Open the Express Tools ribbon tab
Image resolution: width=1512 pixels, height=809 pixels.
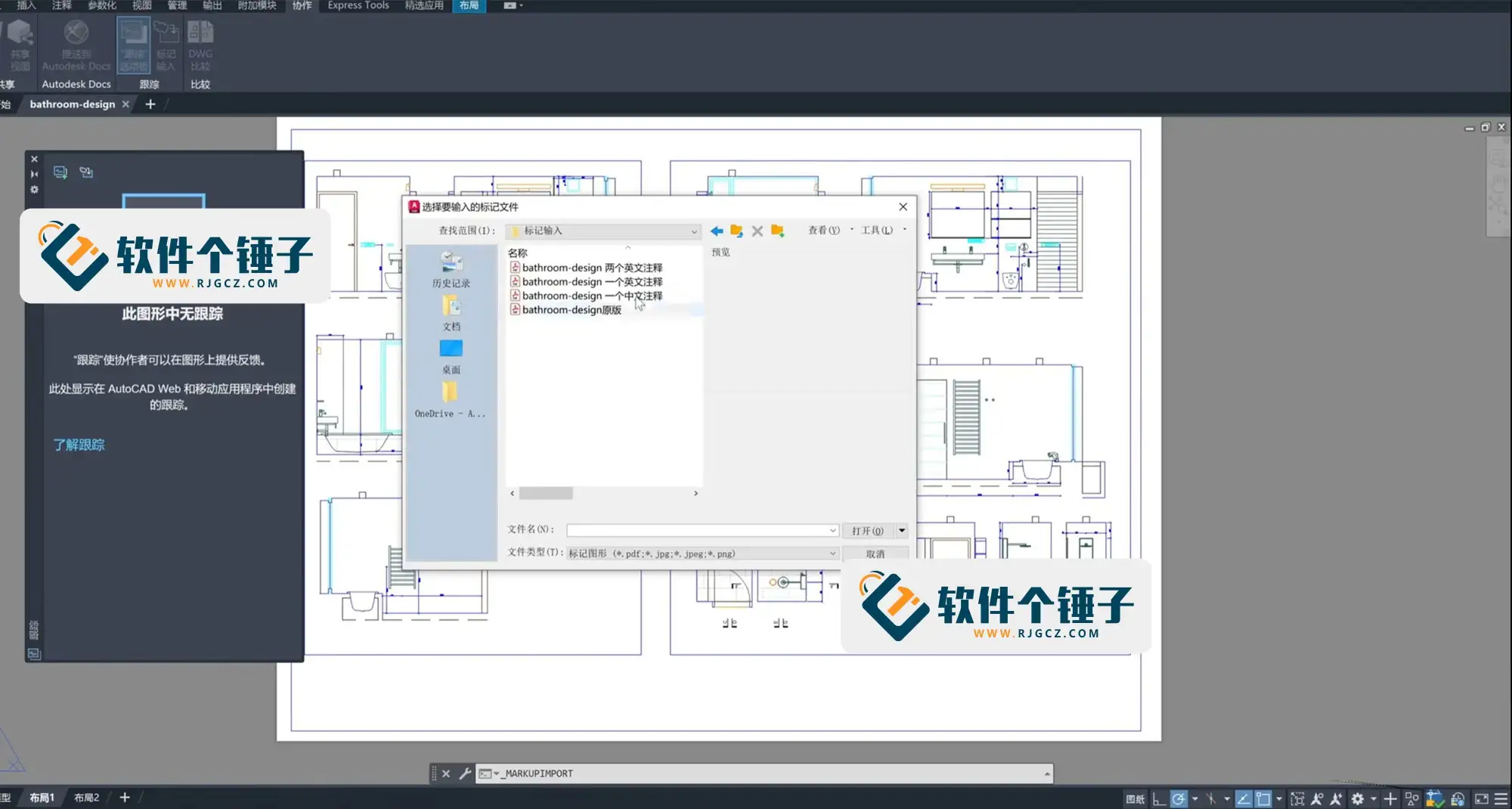coord(358,5)
